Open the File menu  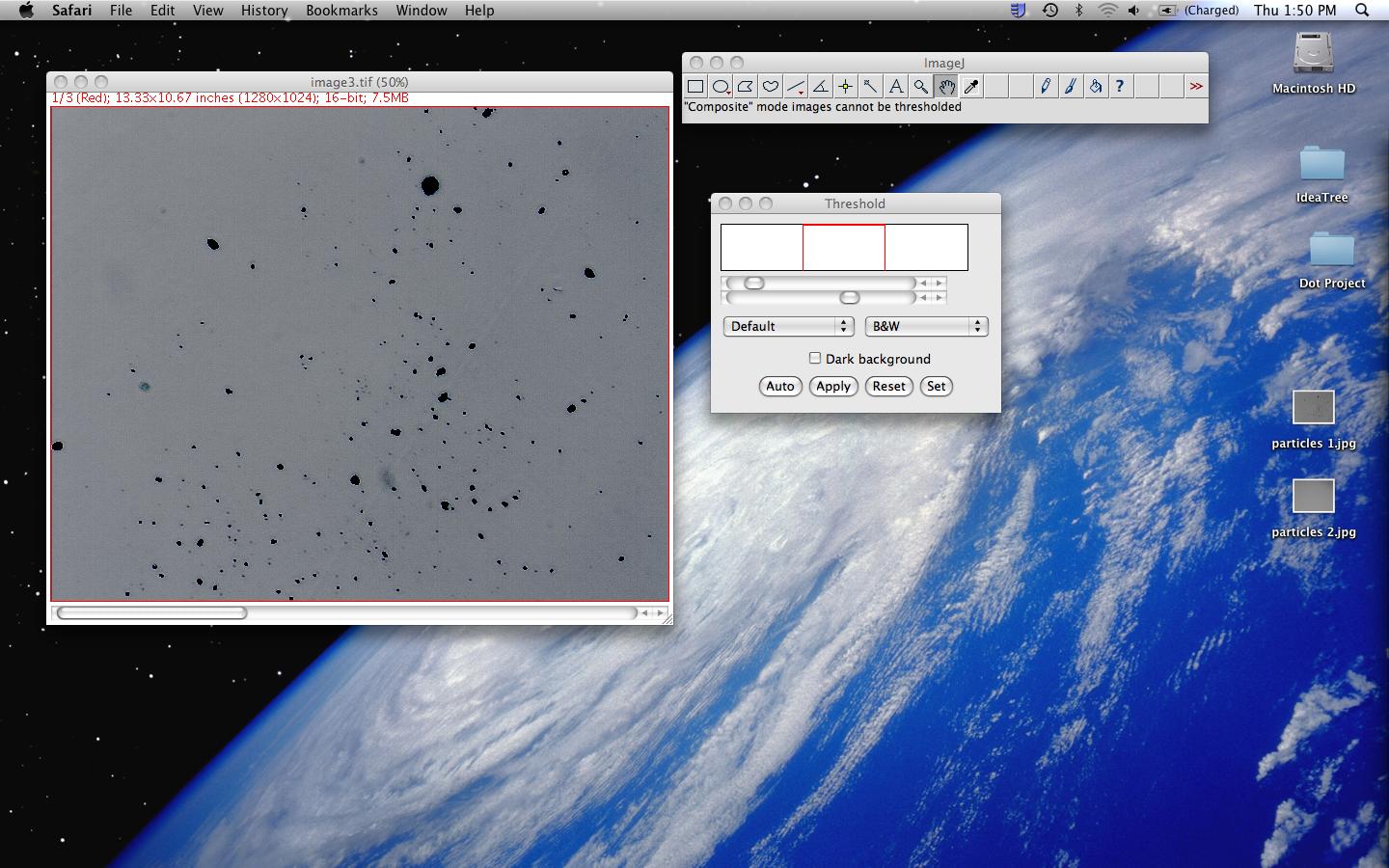click(121, 10)
